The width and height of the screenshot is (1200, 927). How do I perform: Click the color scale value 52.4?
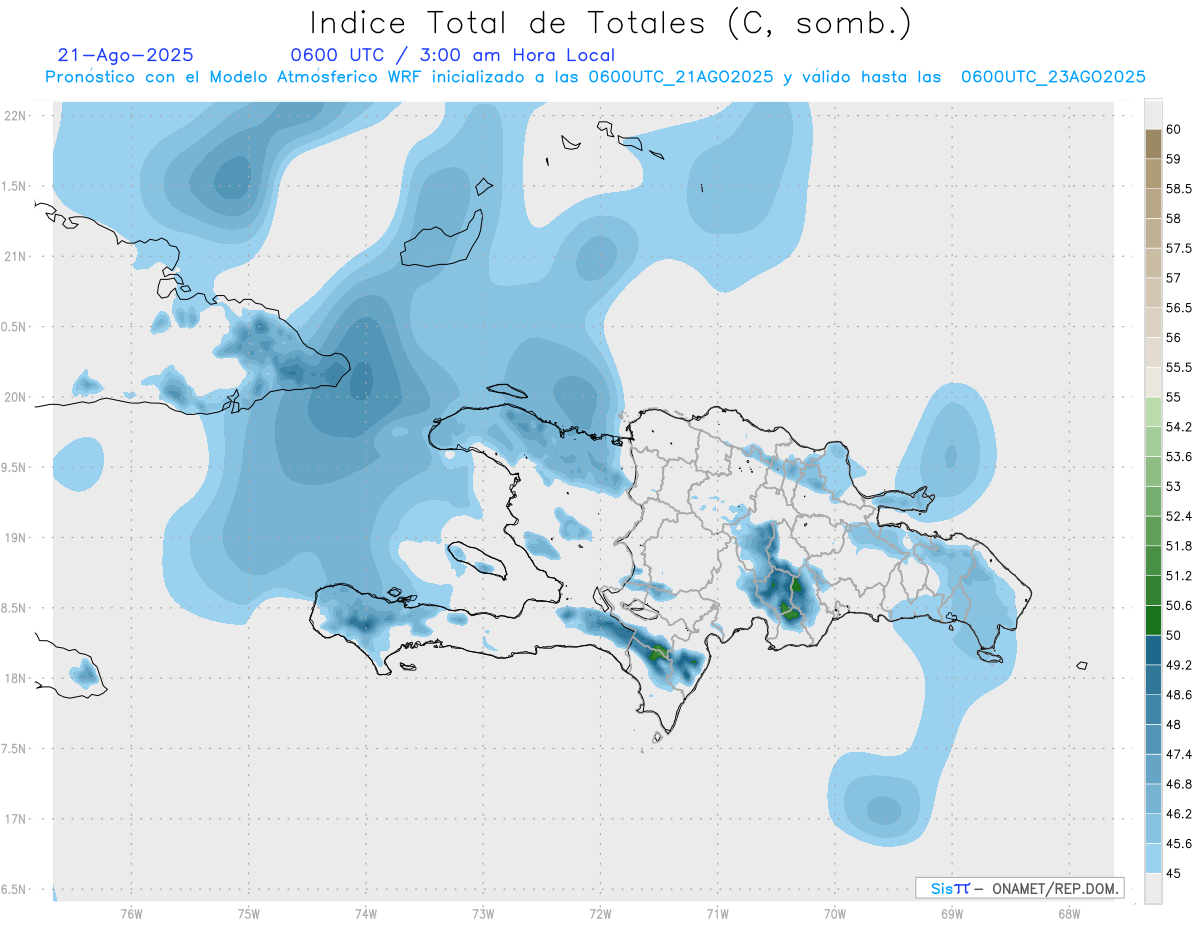(x=1178, y=516)
